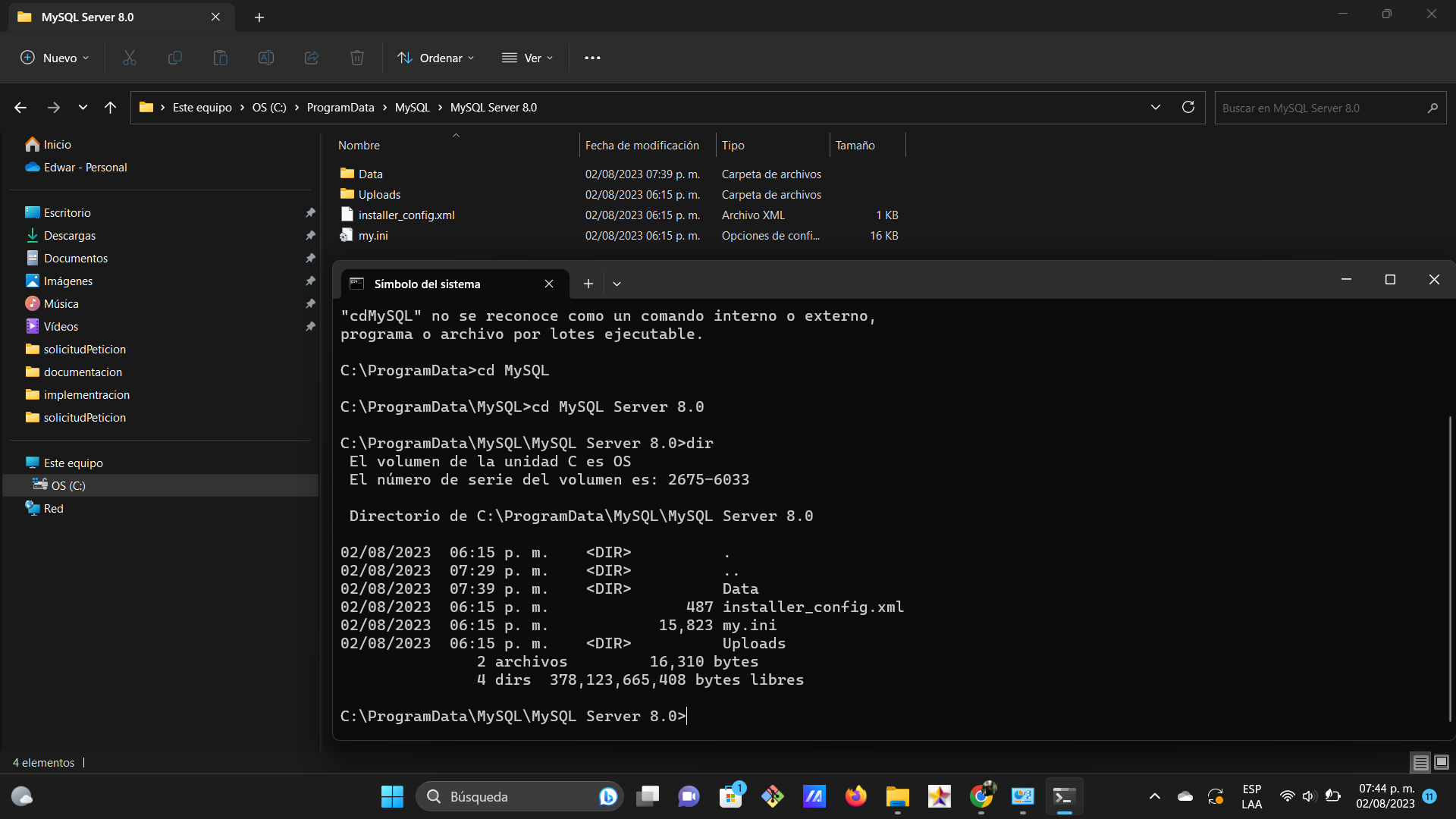The height and width of the screenshot is (819, 1456).
Task: Sort by the Tipo column header
Action: click(773, 145)
